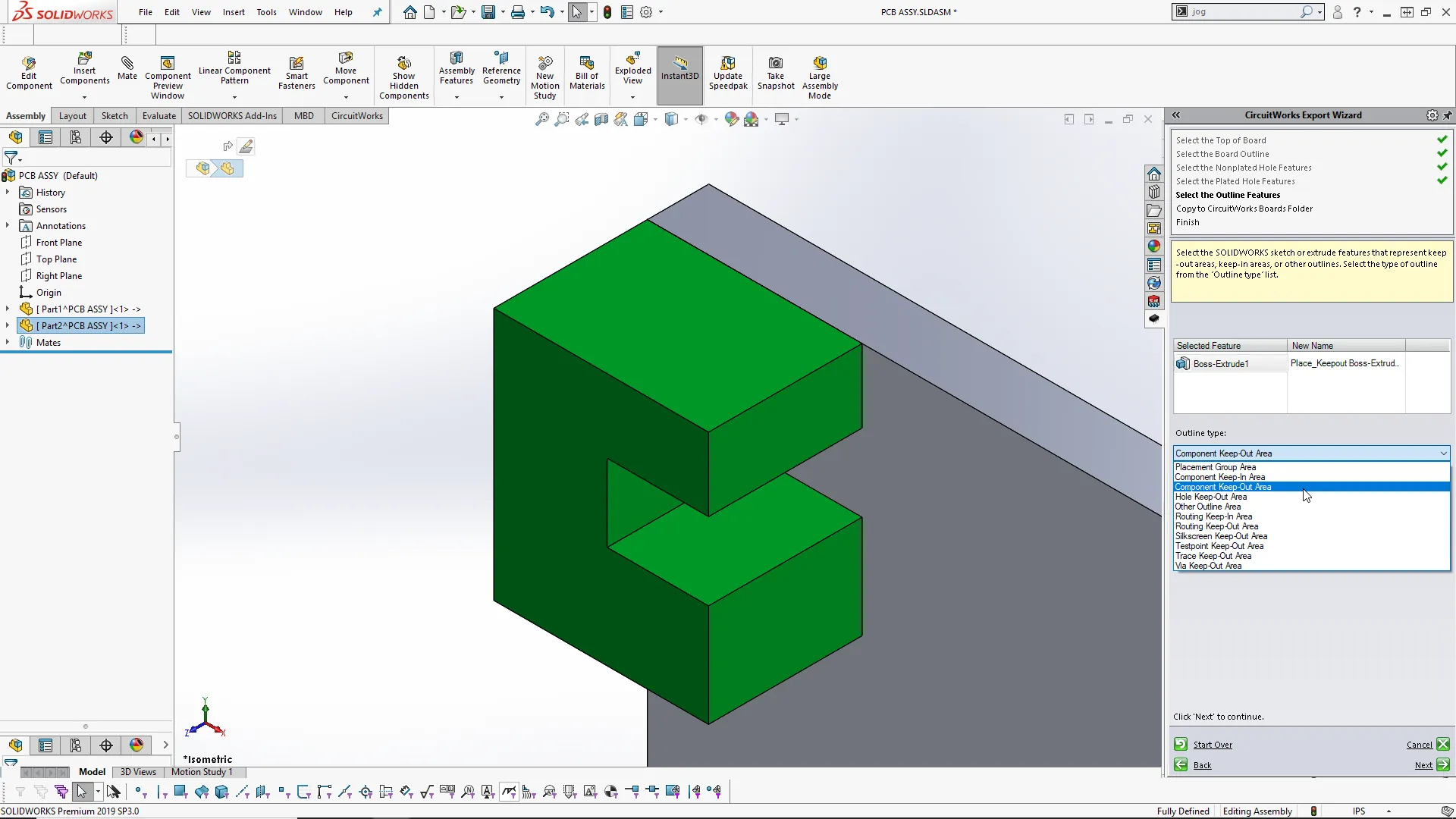Expand the History tree node
This screenshot has width=1456, height=819.
pyautogui.click(x=8, y=193)
